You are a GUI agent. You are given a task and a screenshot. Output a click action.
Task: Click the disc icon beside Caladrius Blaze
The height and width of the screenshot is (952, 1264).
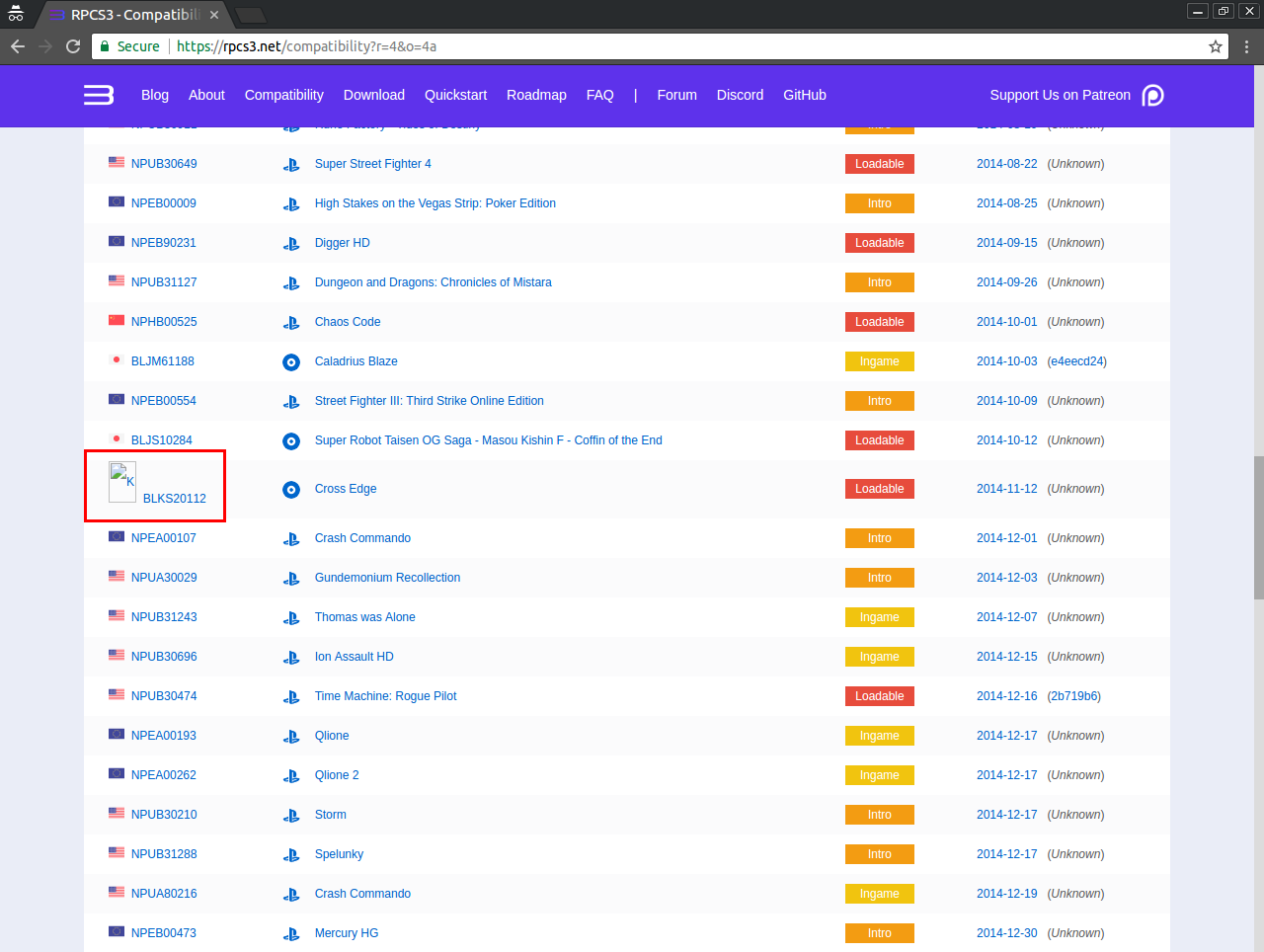tap(291, 362)
